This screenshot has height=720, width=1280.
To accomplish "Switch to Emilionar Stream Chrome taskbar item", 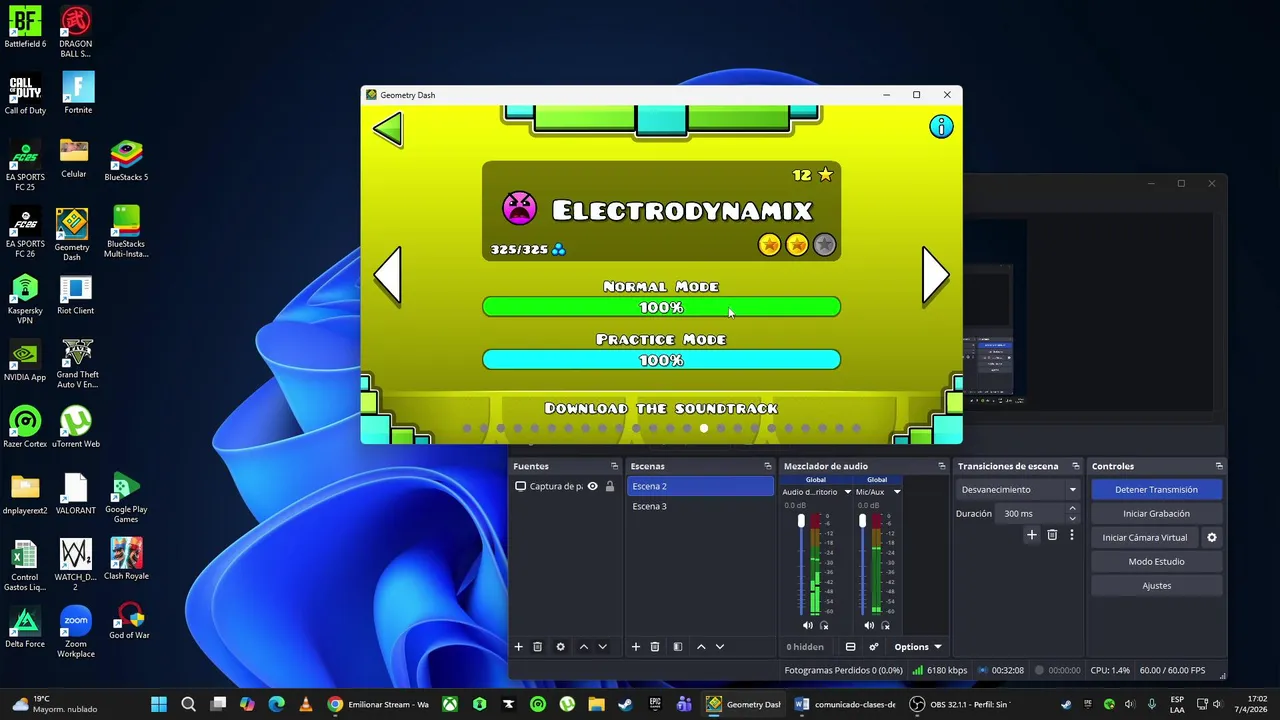I will [x=378, y=704].
